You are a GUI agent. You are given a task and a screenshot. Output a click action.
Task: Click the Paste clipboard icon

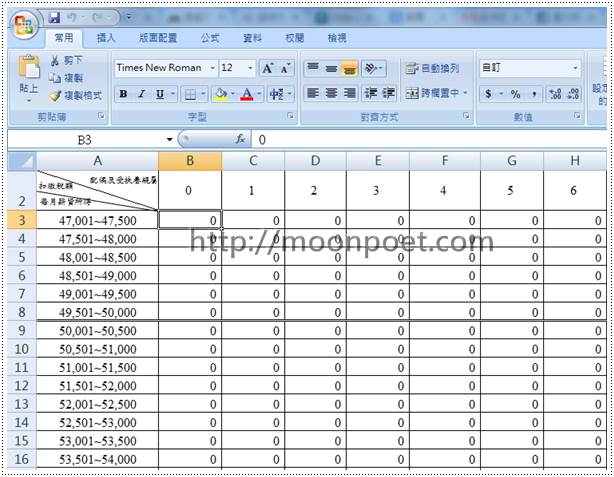[29, 67]
